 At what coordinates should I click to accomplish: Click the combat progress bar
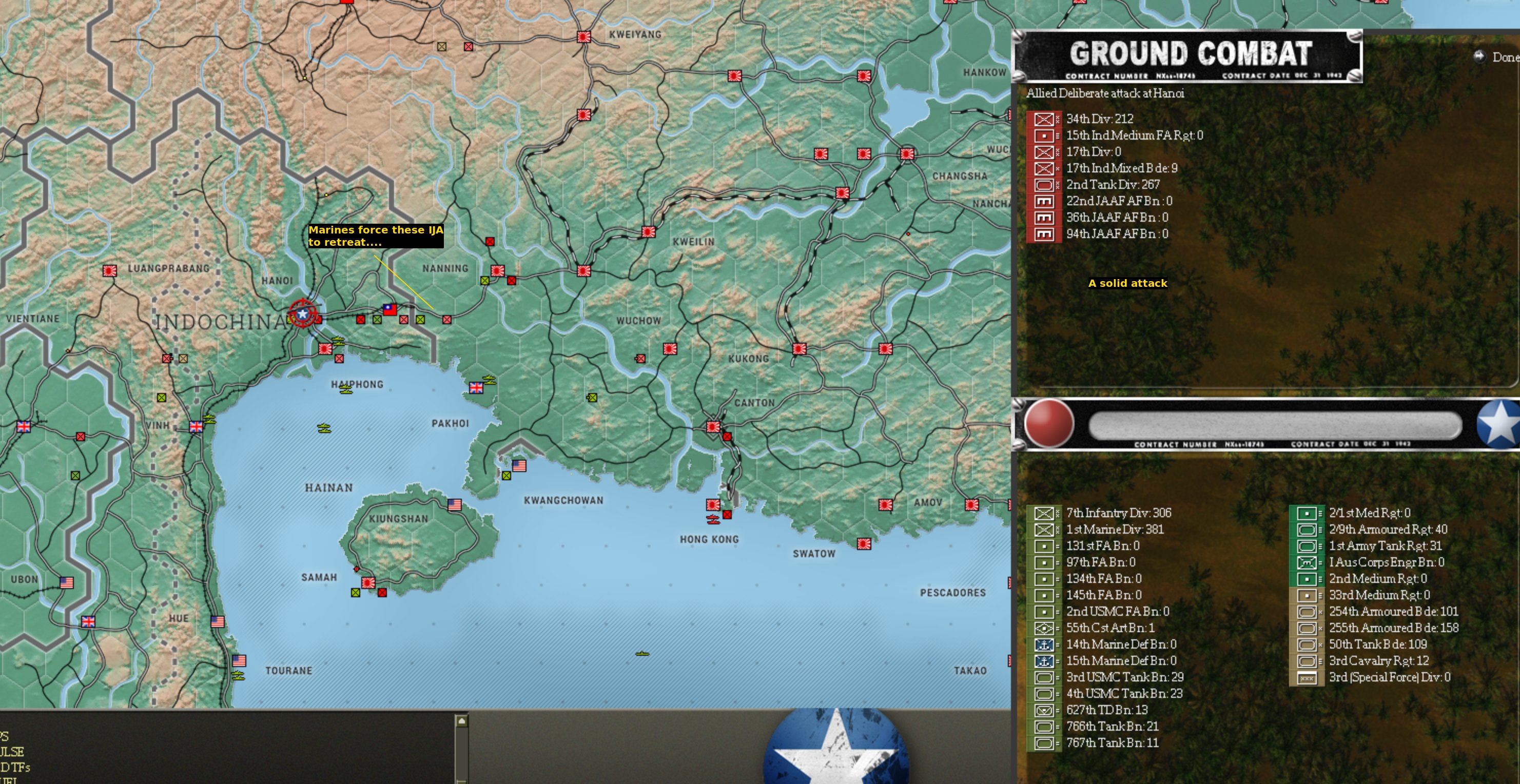1275,425
